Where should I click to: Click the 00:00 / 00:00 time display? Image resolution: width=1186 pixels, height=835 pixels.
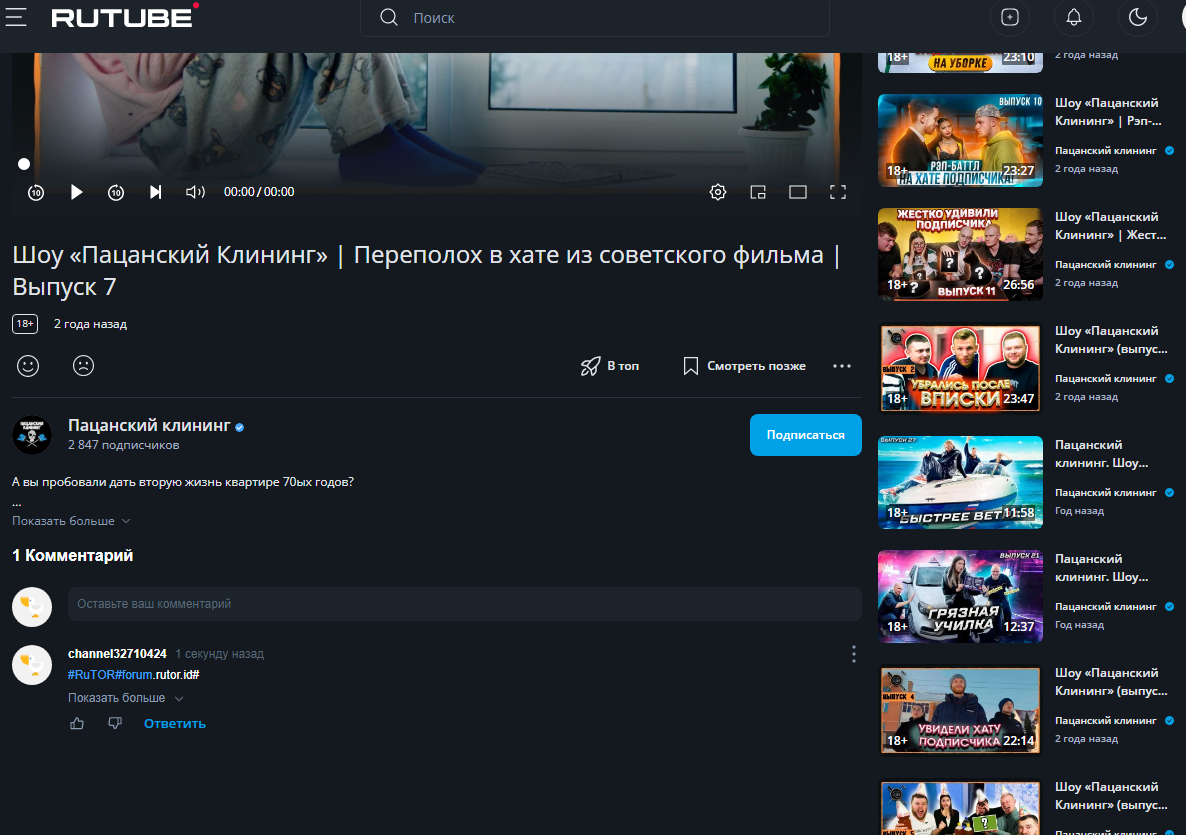coord(259,192)
